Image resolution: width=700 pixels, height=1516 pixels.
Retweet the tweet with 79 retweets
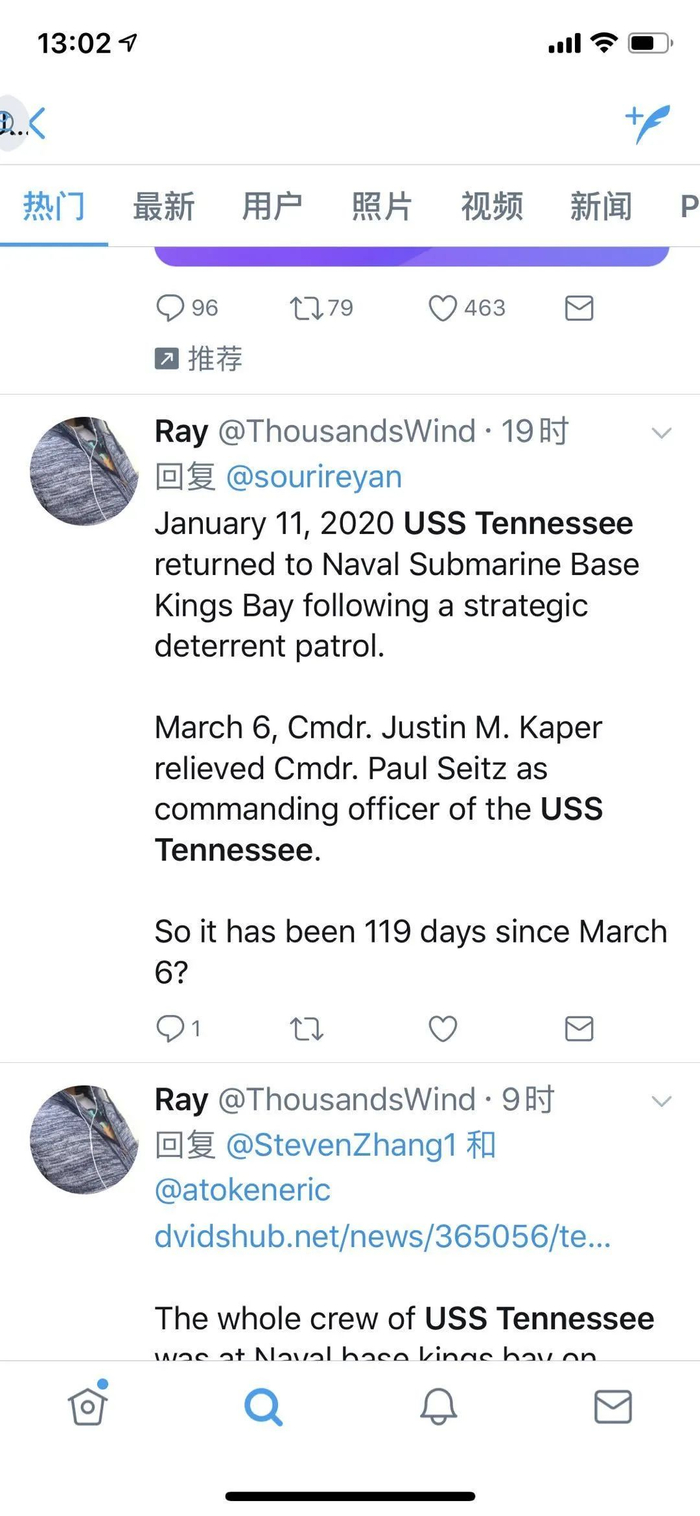tap(306, 308)
